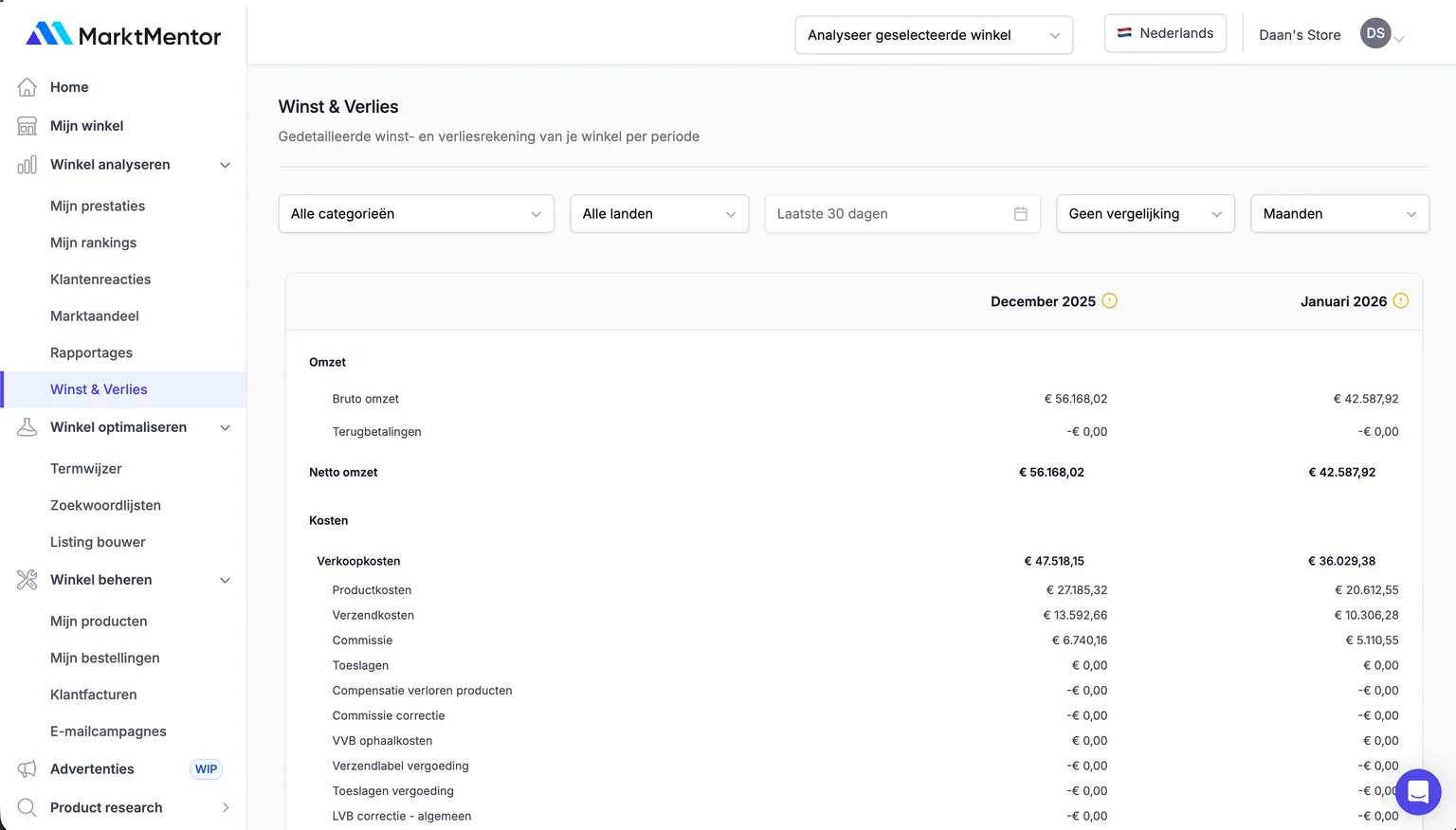Open the account menu chevron beside avatar

click(x=1399, y=39)
